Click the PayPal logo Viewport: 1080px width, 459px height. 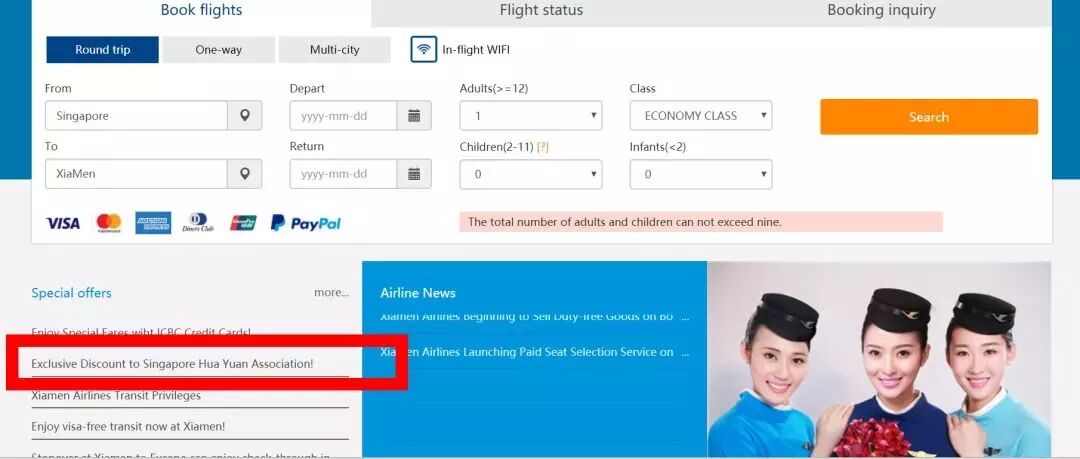point(306,223)
